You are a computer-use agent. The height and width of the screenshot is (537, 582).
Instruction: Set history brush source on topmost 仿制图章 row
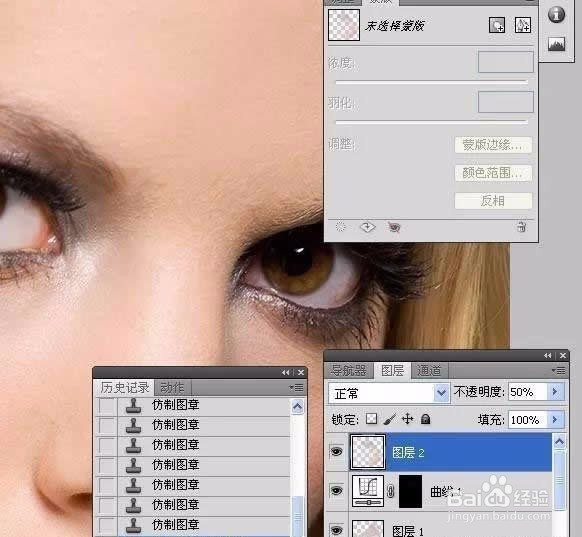tap(107, 406)
